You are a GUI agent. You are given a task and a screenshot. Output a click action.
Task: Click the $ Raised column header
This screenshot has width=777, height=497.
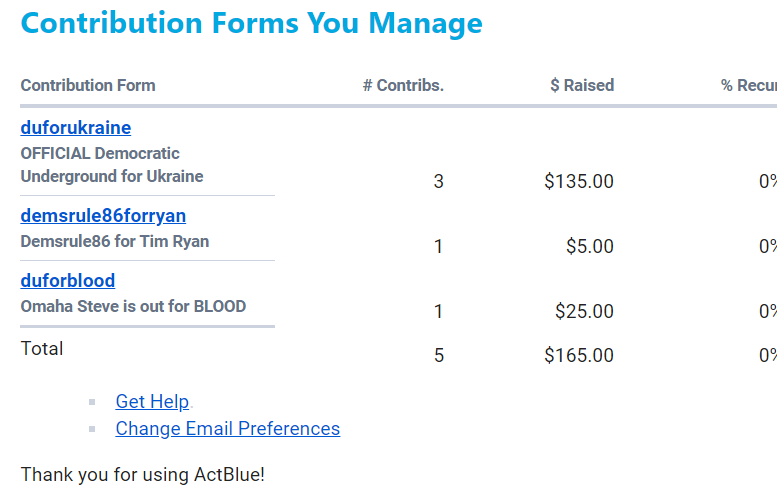[x=582, y=86]
